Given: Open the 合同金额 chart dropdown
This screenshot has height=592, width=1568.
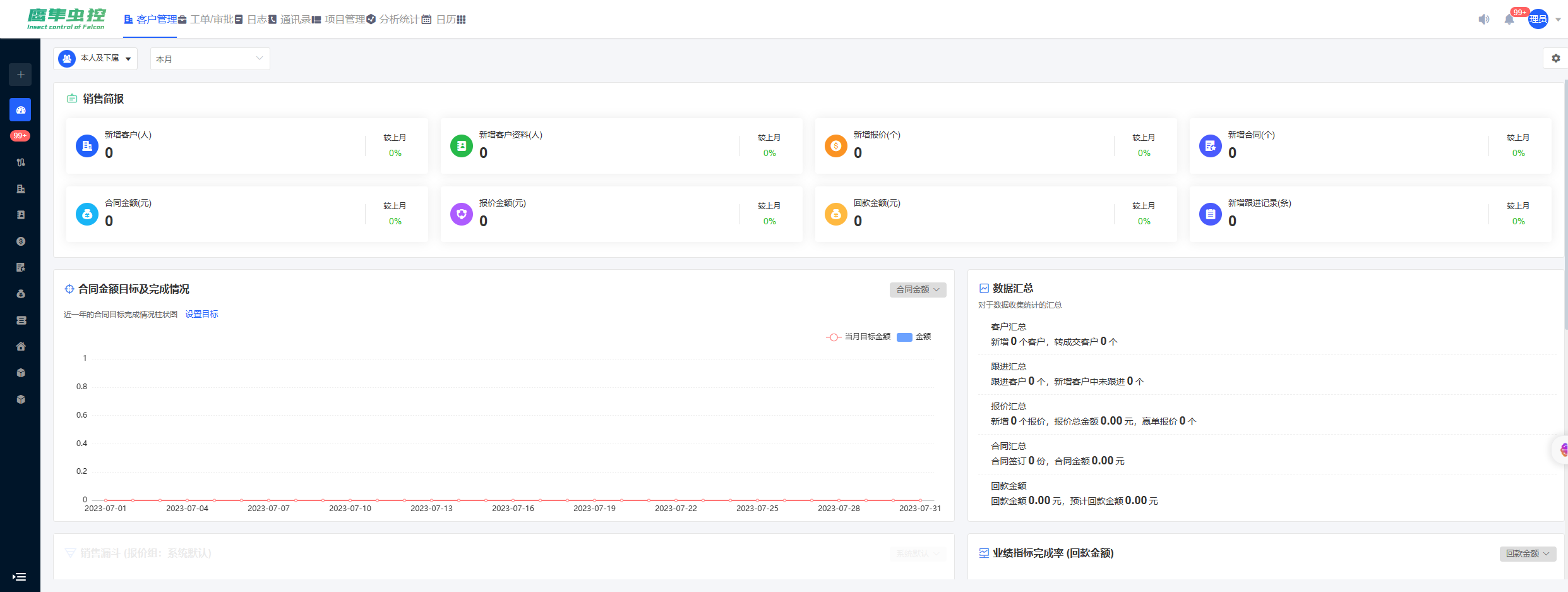Looking at the screenshot, I should (918, 289).
